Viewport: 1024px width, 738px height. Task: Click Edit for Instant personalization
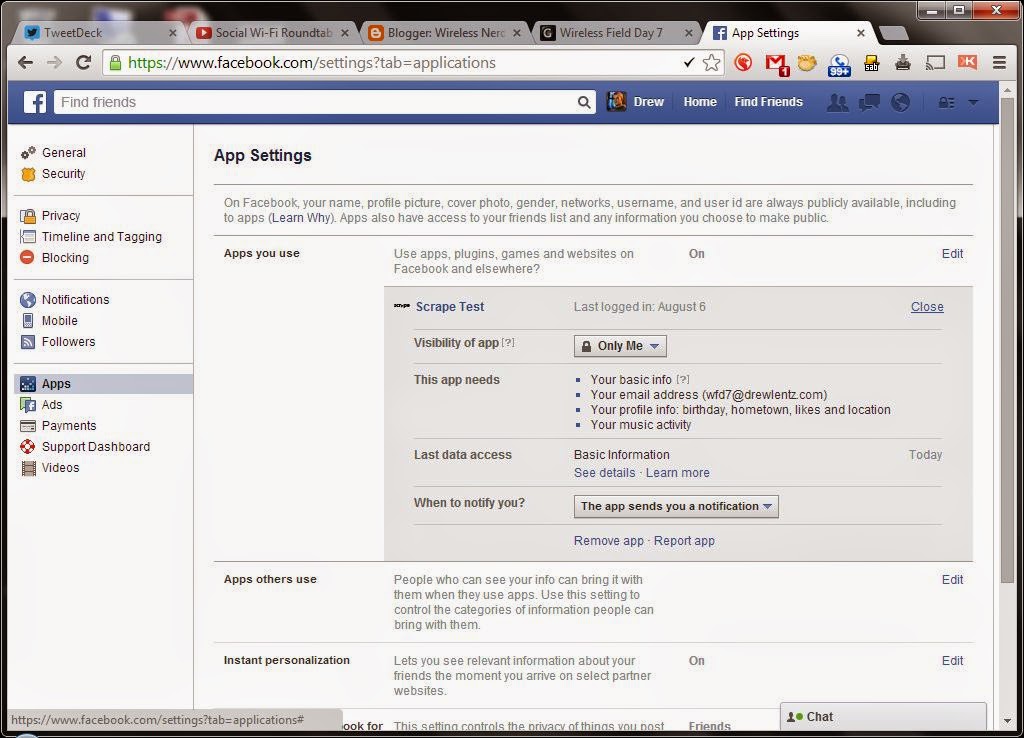point(952,661)
